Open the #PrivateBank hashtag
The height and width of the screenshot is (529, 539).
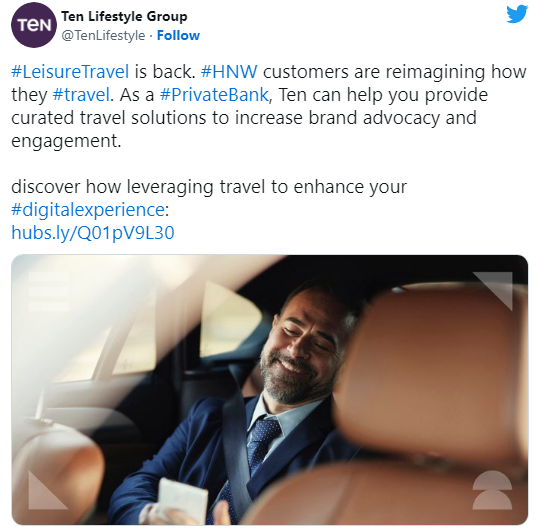(214, 95)
